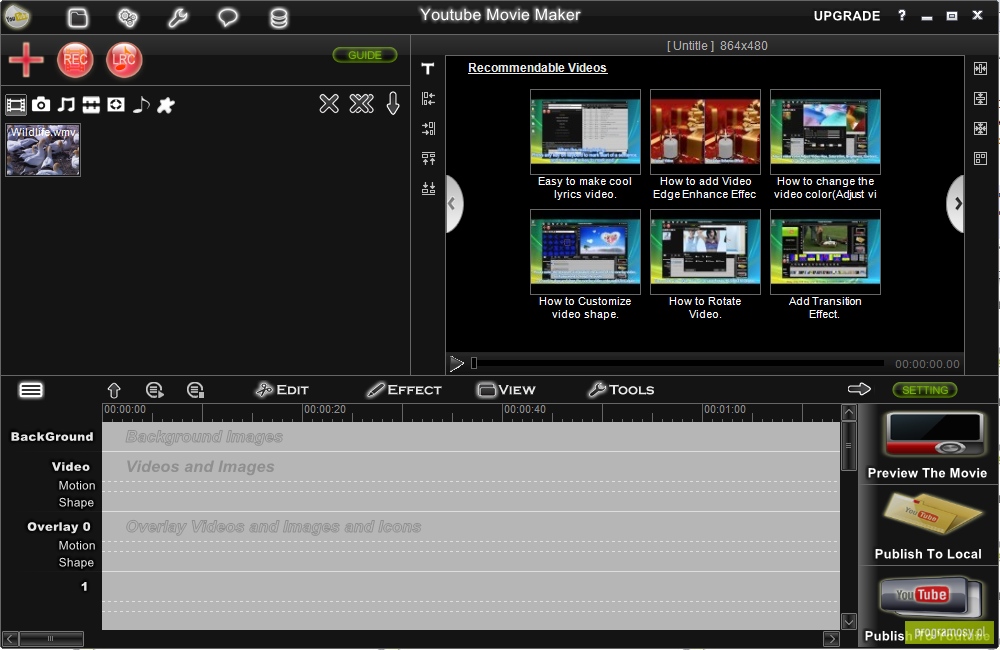Open 'Add Transition Effect' thumbnail
The width and height of the screenshot is (1000, 650).
pos(825,252)
